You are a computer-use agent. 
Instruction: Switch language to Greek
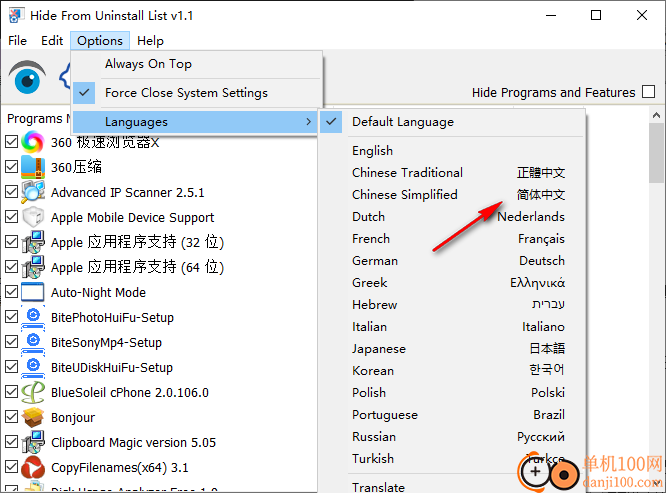pyautogui.click(x=452, y=283)
